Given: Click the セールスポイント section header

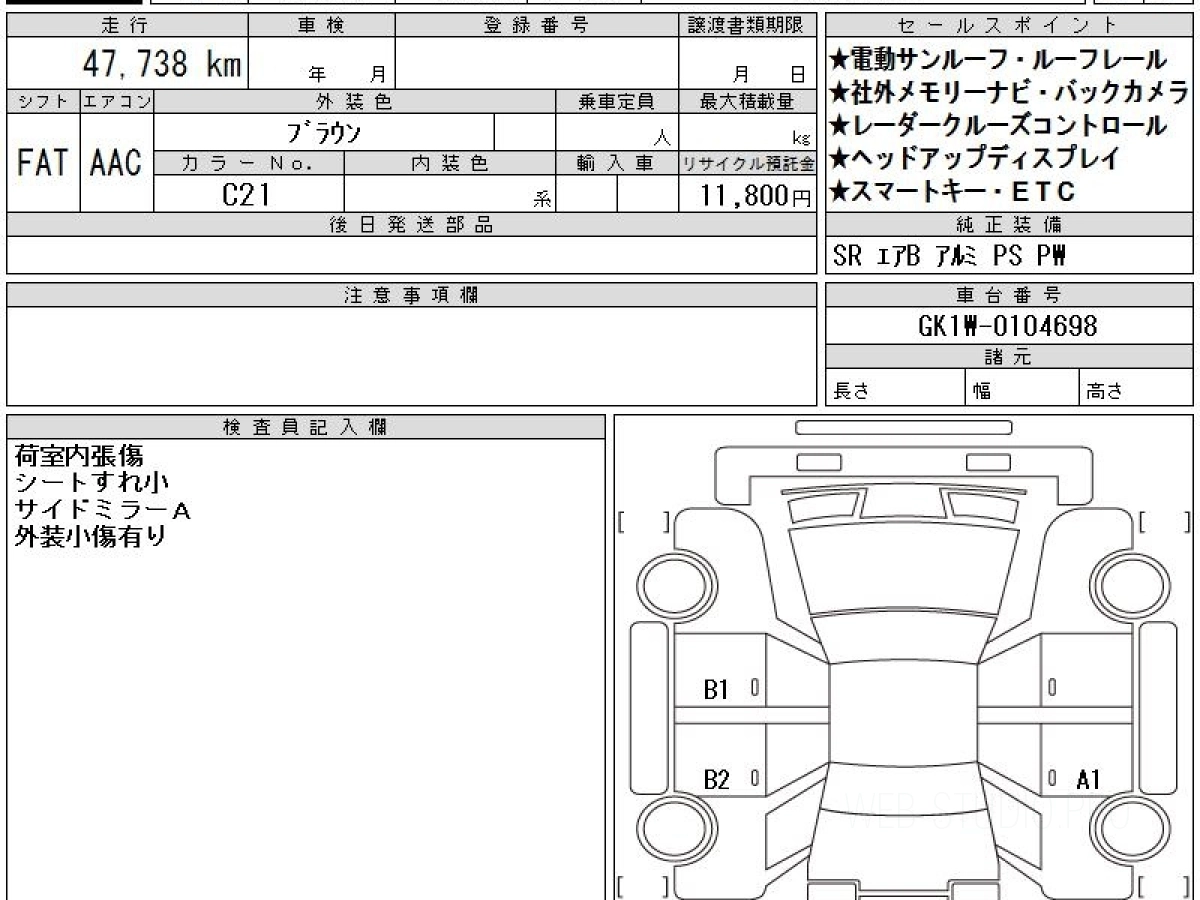Looking at the screenshot, I should [1010, 26].
